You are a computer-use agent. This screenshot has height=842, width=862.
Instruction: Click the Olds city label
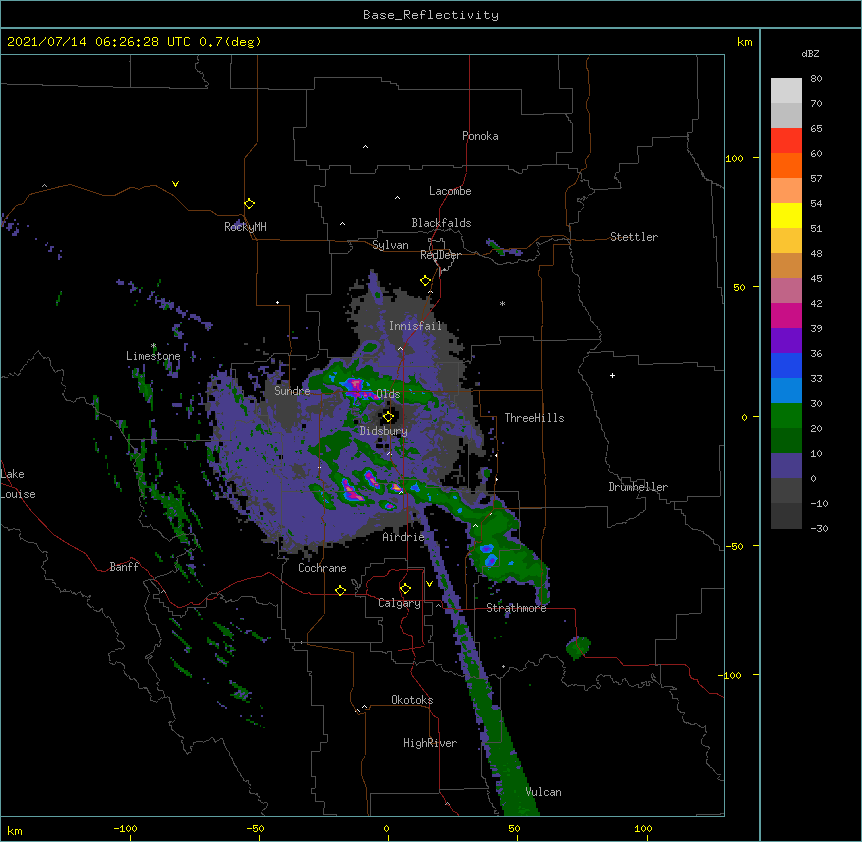click(x=388, y=394)
